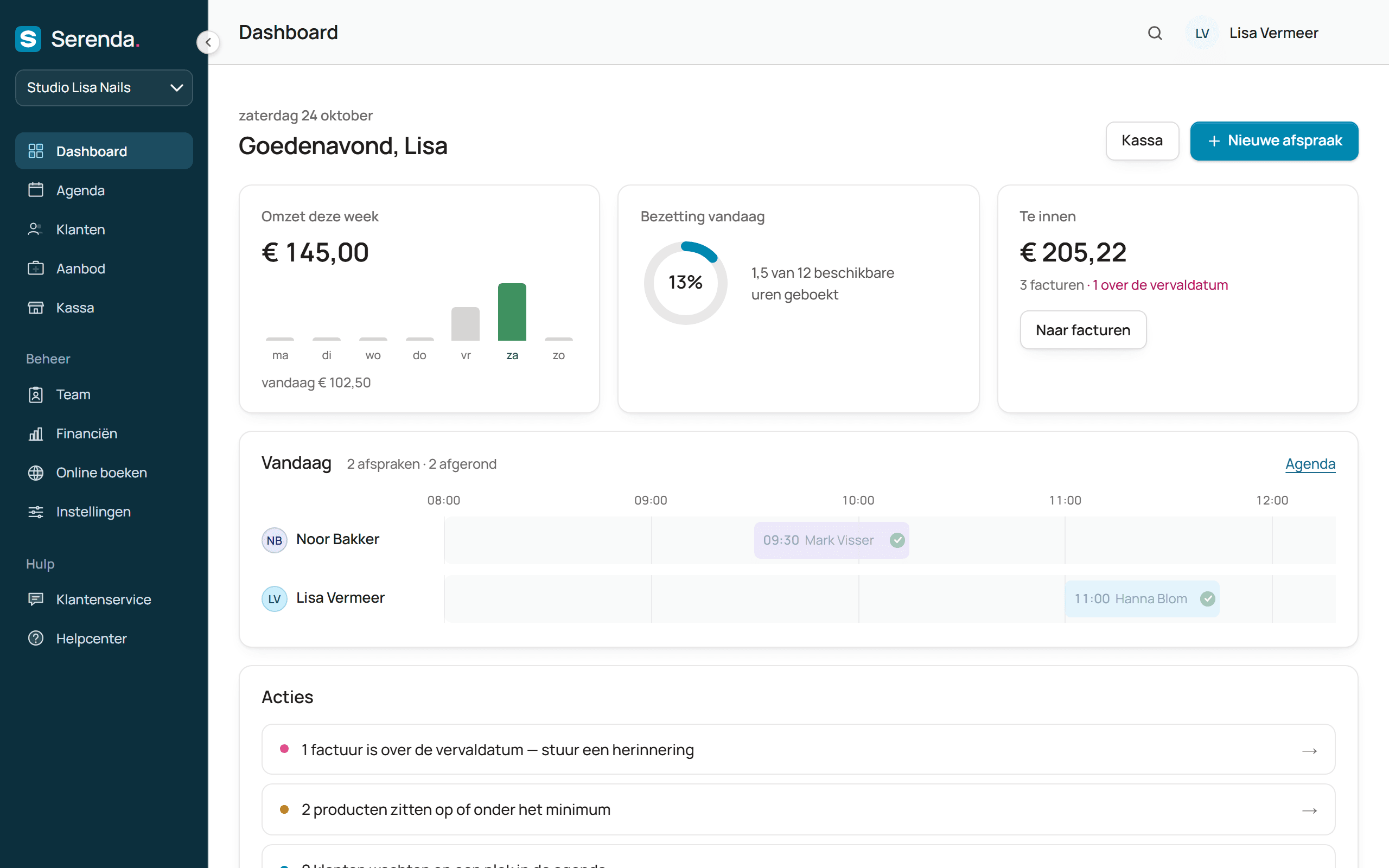The width and height of the screenshot is (1389, 868).
Task: Click the Team badge icon
Action: [x=36, y=394]
